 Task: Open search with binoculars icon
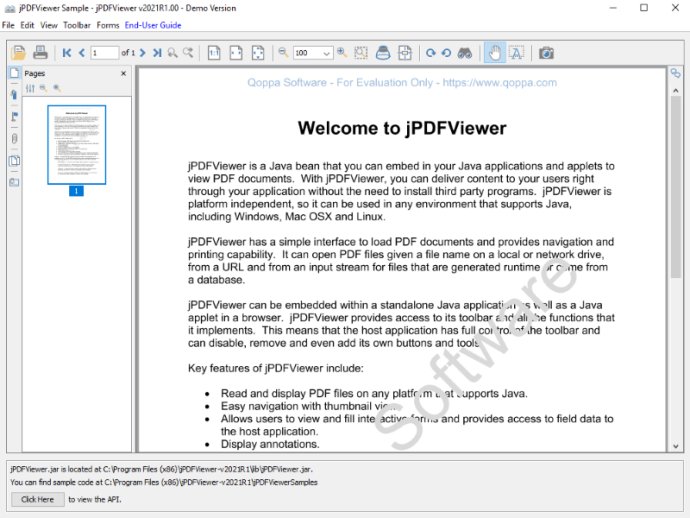coord(465,53)
